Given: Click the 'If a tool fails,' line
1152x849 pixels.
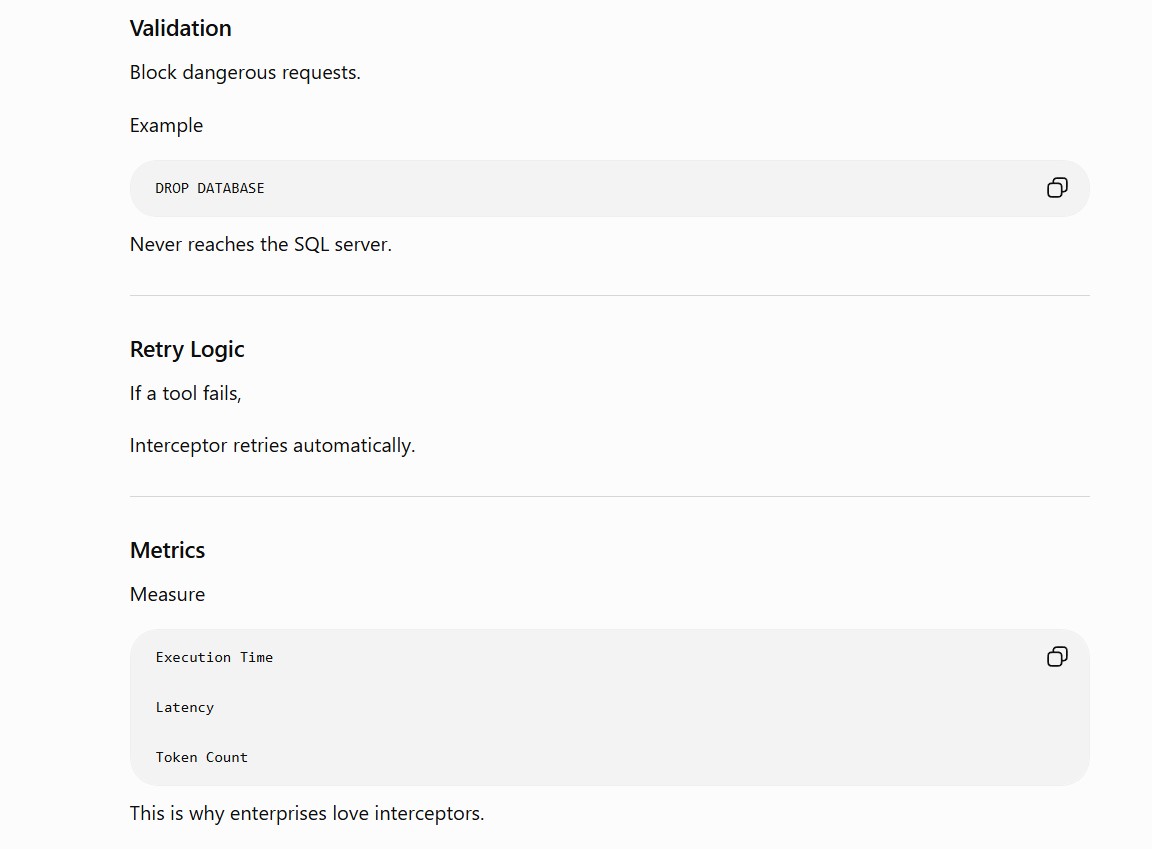Looking at the screenshot, I should 186,394.
